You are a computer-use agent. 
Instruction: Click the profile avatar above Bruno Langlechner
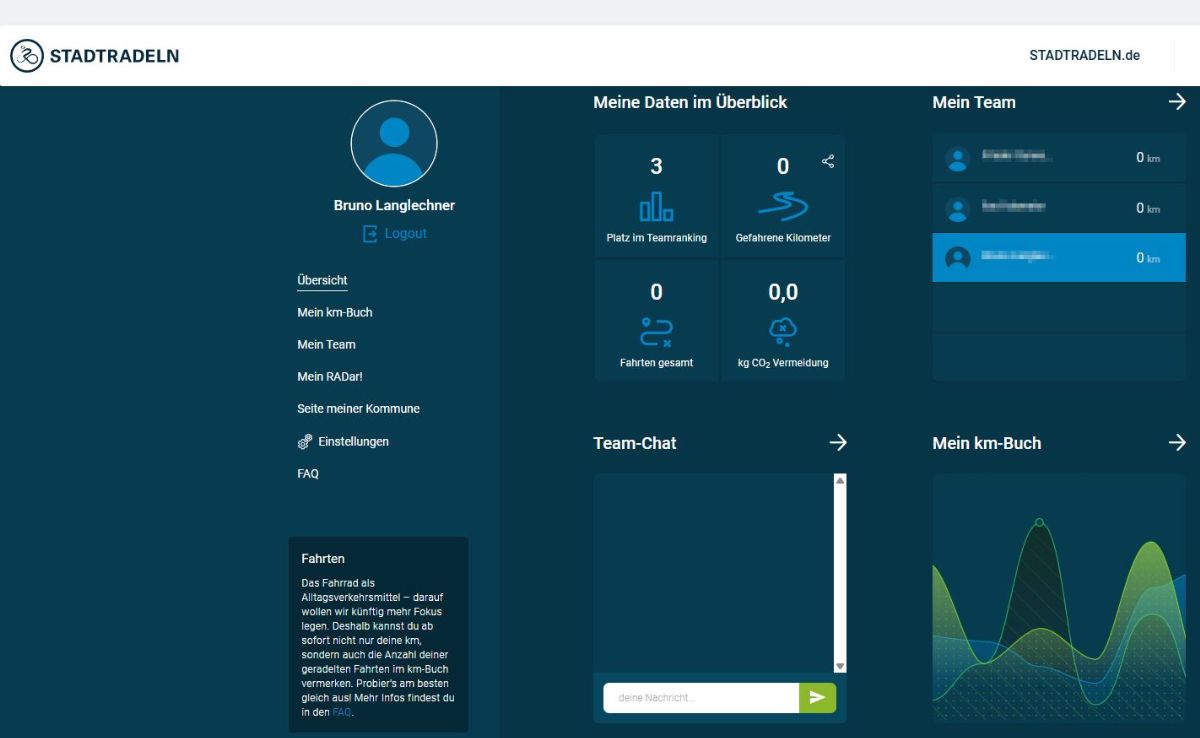pos(394,143)
